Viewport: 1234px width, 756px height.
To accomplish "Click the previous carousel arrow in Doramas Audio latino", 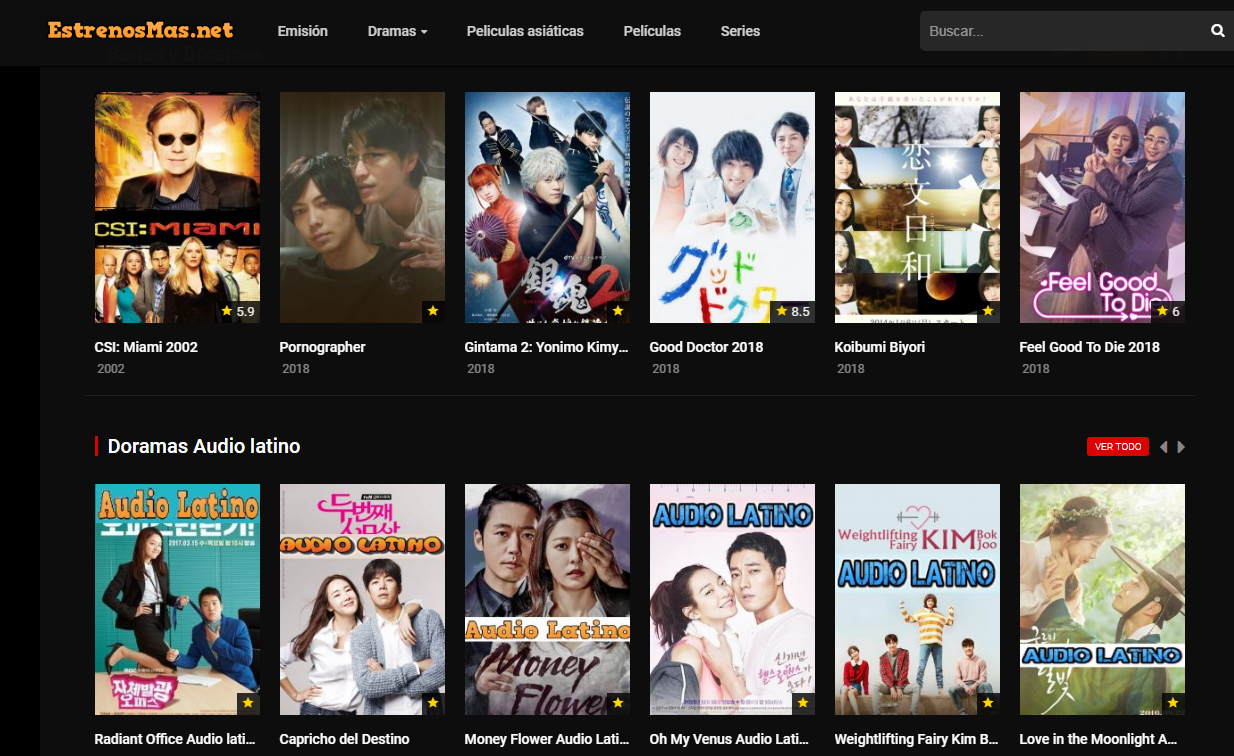I will pyautogui.click(x=1163, y=447).
